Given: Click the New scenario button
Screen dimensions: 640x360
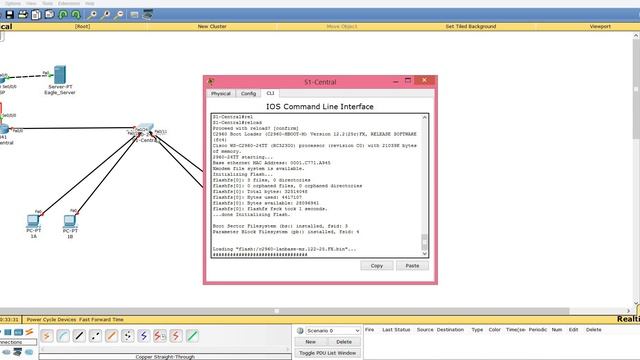Looking at the screenshot, I should pyautogui.click(x=311, y=342).
